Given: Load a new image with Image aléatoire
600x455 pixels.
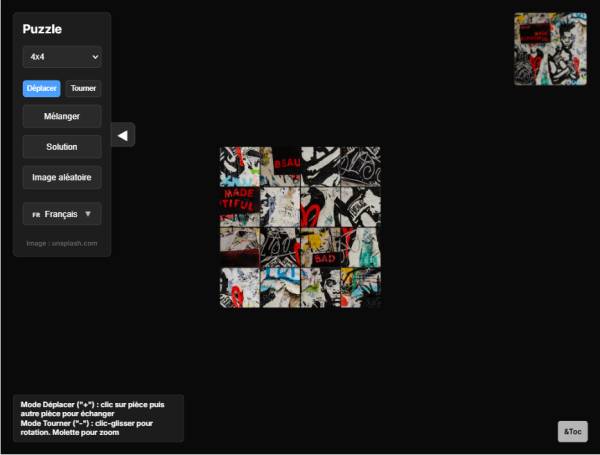Looking at the screenshot, I should [x=62, y=178].
